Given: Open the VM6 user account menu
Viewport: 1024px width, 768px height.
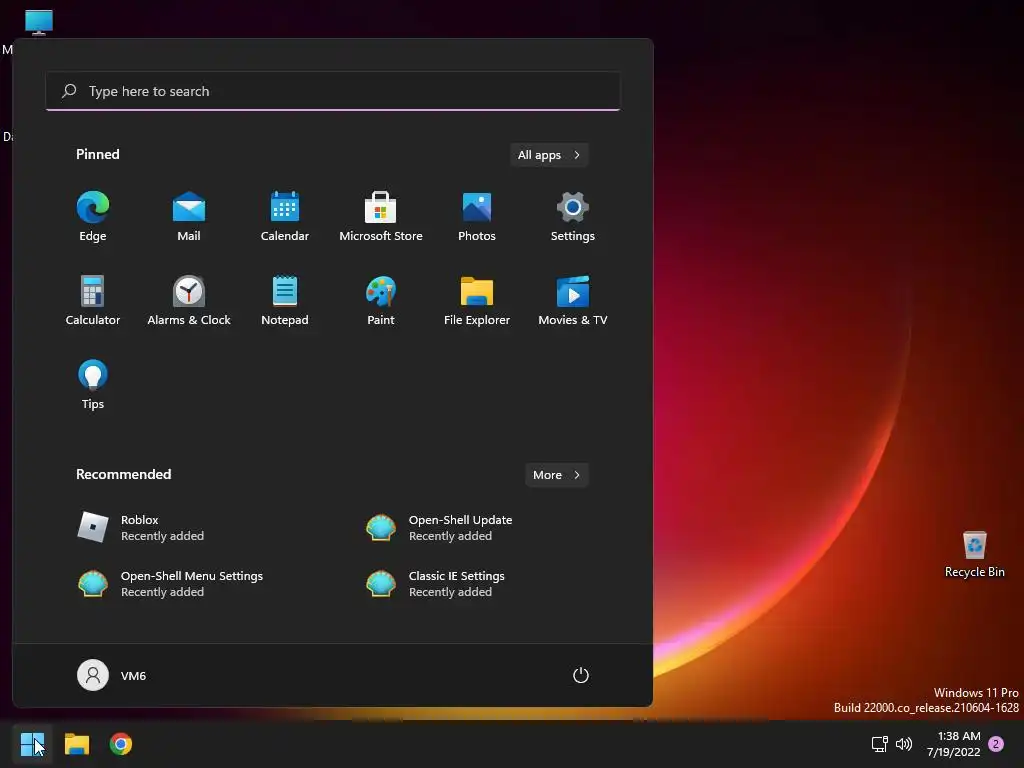Looking at the screenshot, I should pos(112,675).
